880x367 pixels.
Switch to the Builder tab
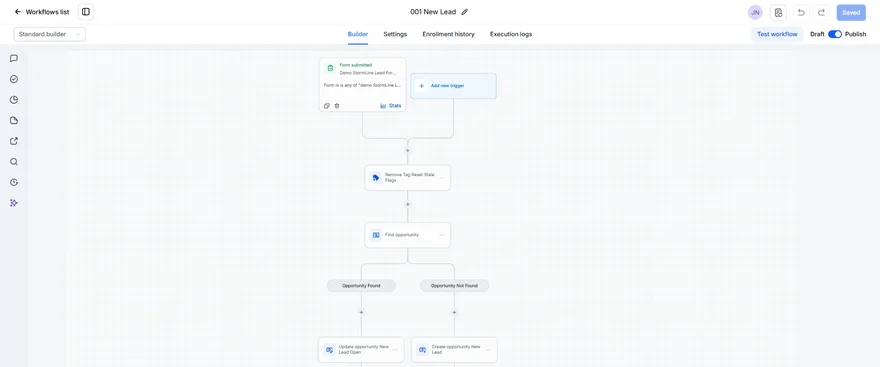click(x=358, y=34)
